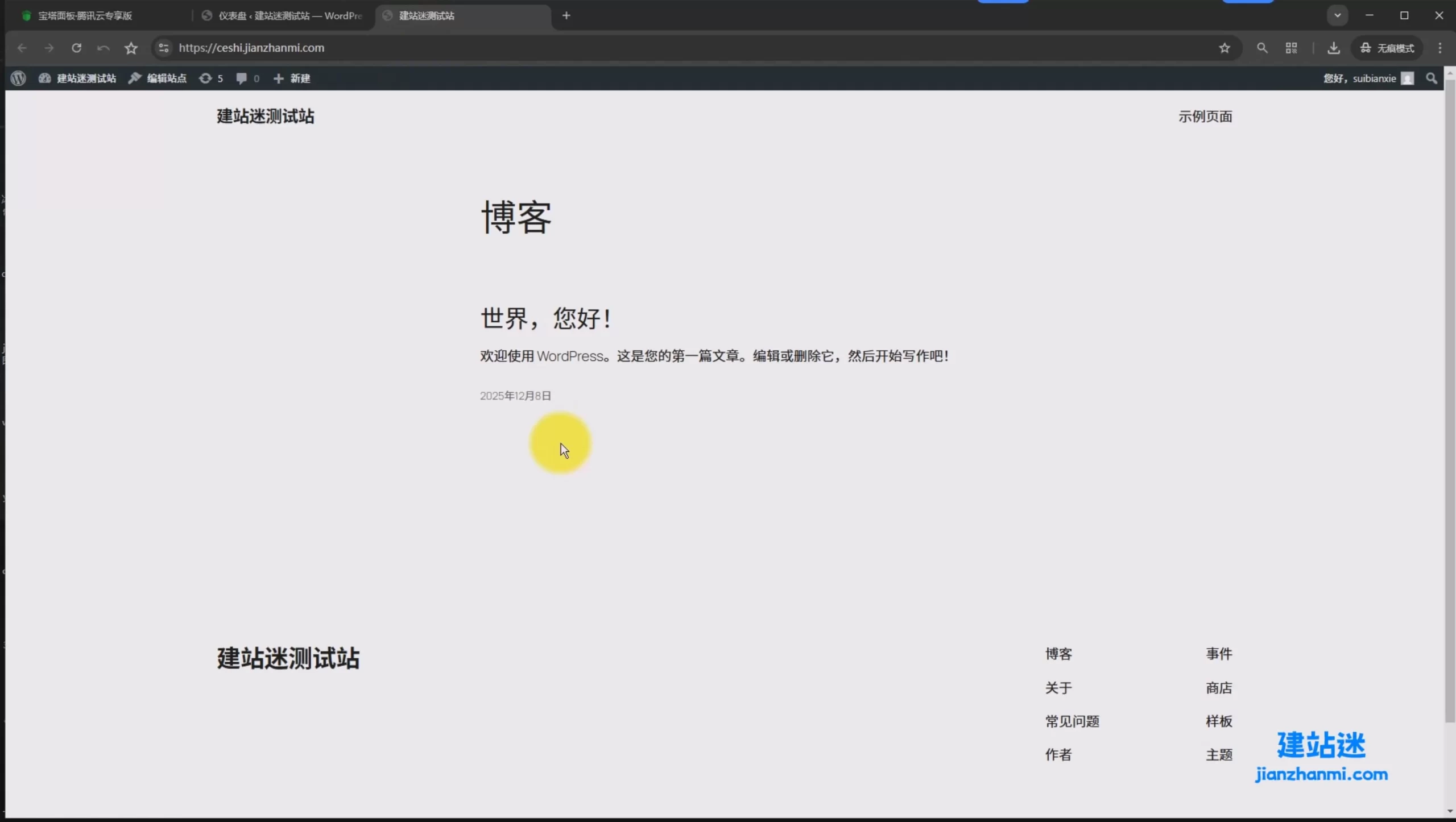Open the updates icon showing 5

tap(210, 78)
